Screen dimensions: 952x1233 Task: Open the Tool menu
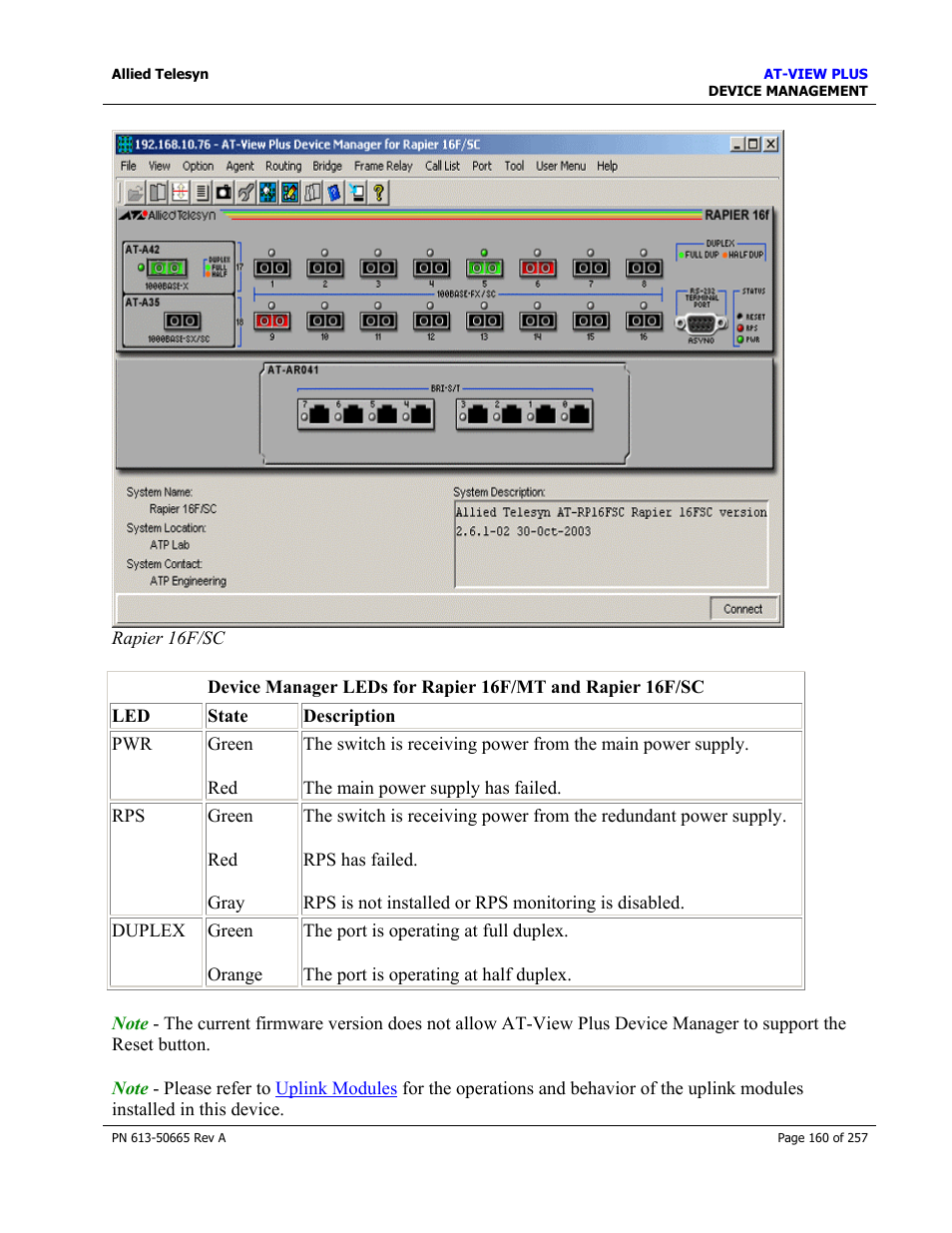point(514,166)
